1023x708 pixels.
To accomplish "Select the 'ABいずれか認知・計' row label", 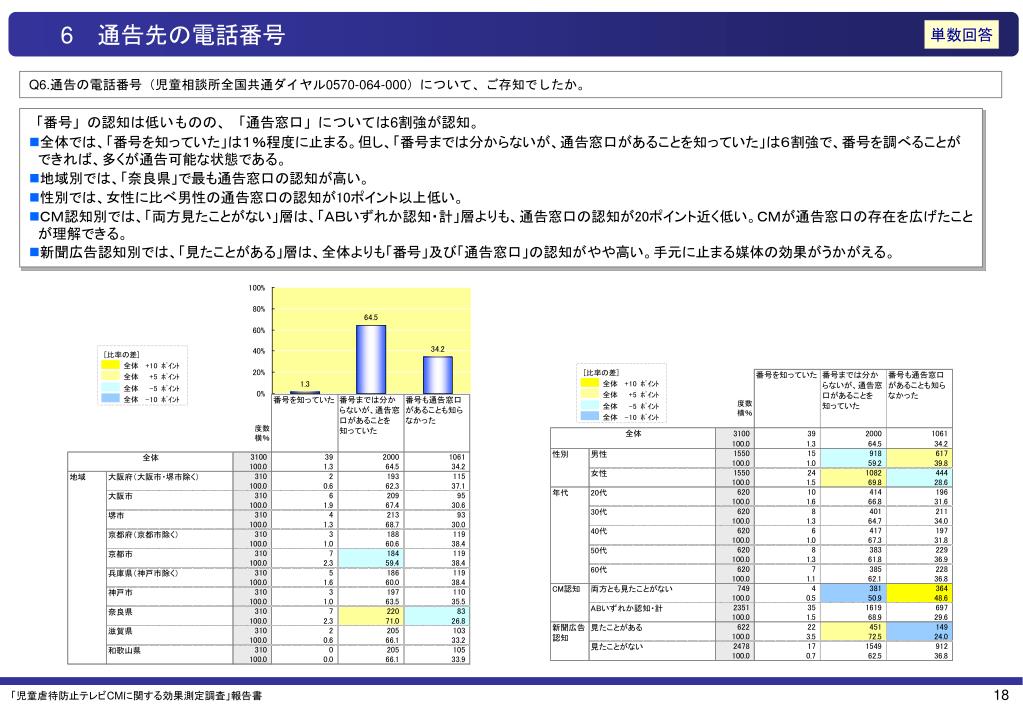I will [x=626, y=608].
